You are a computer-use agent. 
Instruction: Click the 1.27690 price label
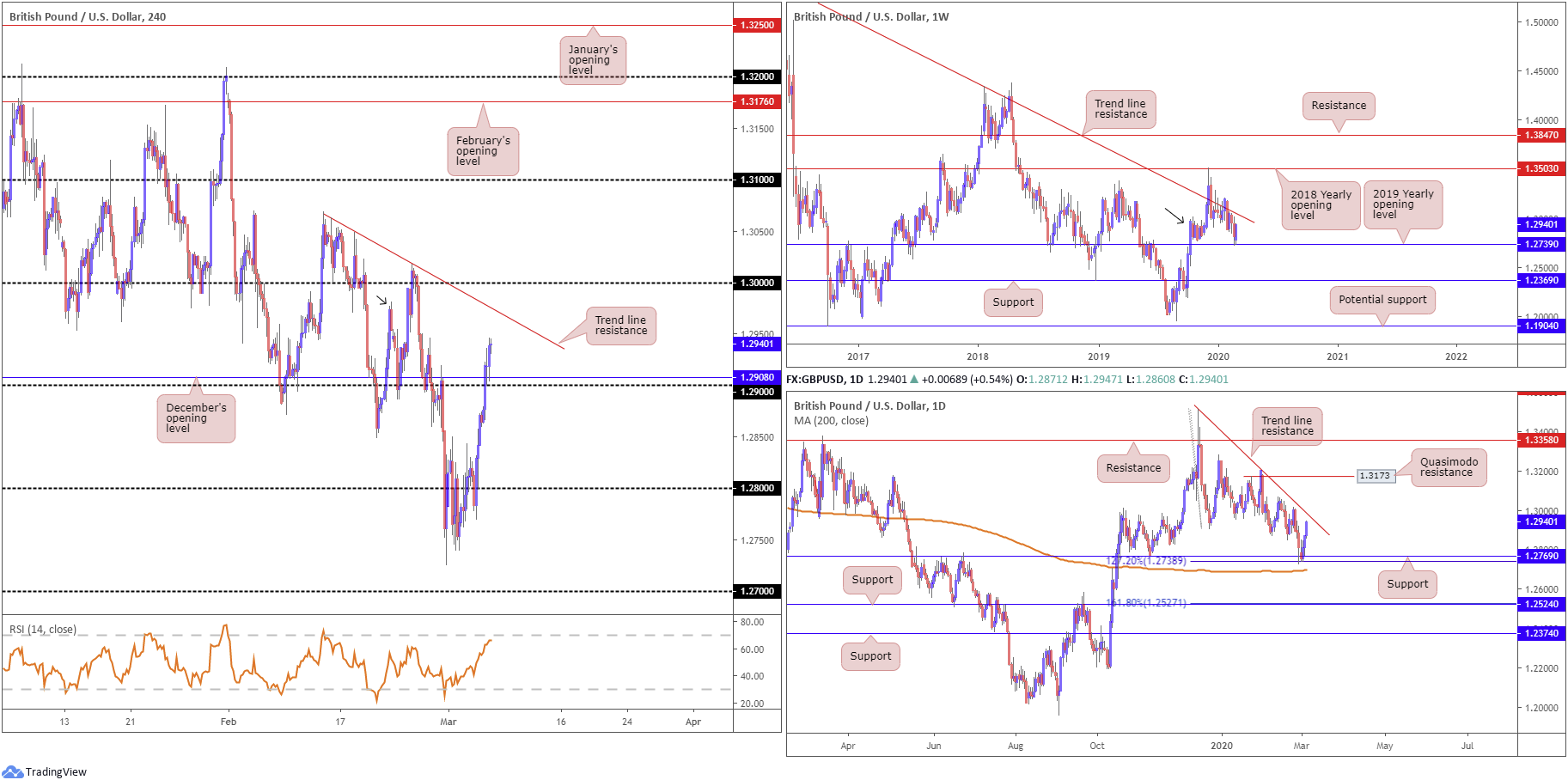[1541, 556]
